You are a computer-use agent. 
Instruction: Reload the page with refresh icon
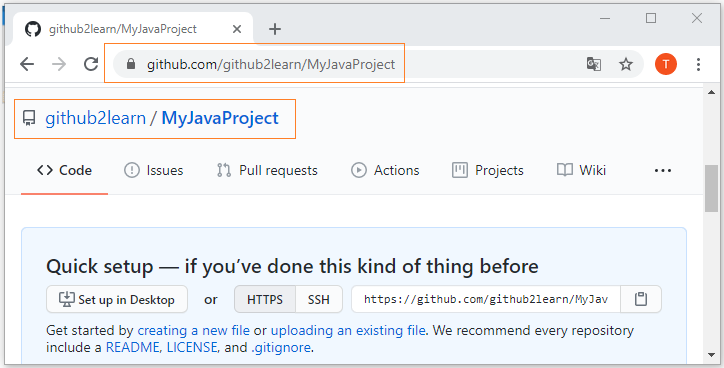[x=91, y=64]
